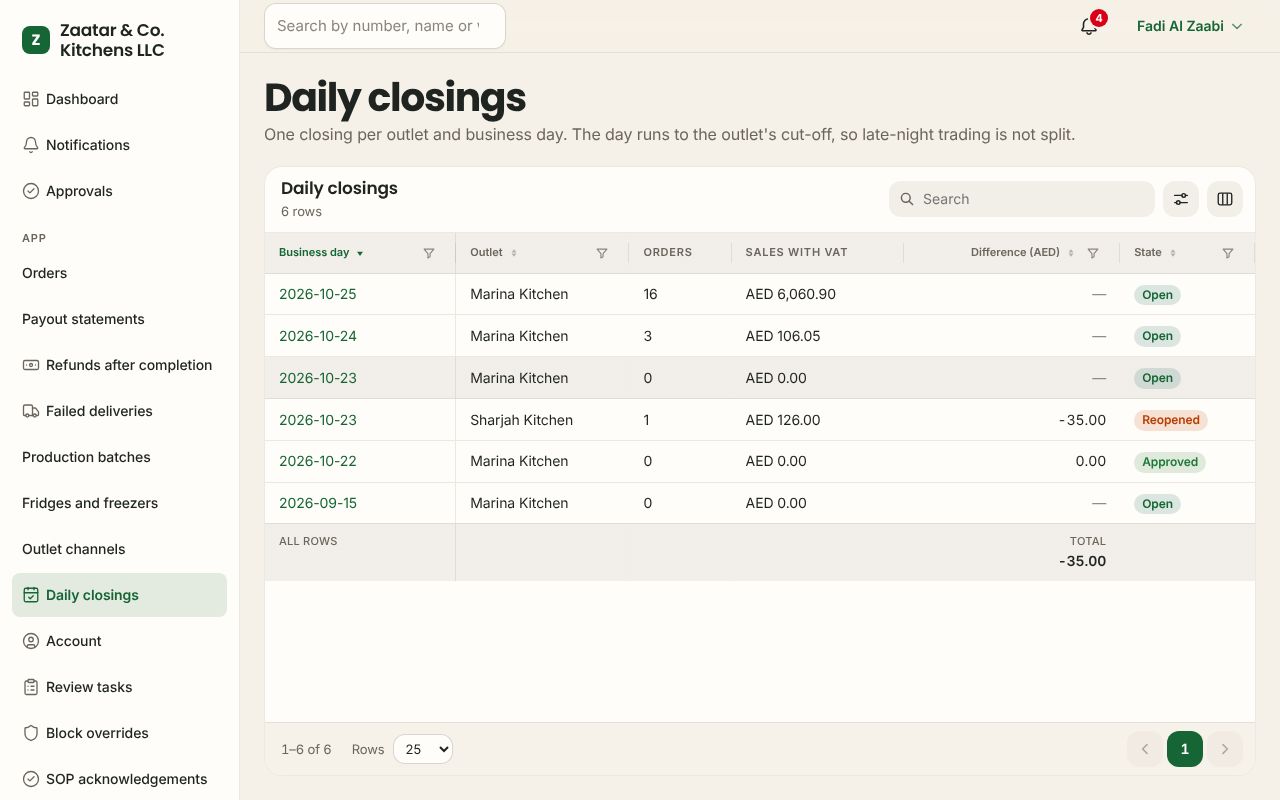Open Block overrides in sidebar

pyautogui.click(x=119, y=733)
